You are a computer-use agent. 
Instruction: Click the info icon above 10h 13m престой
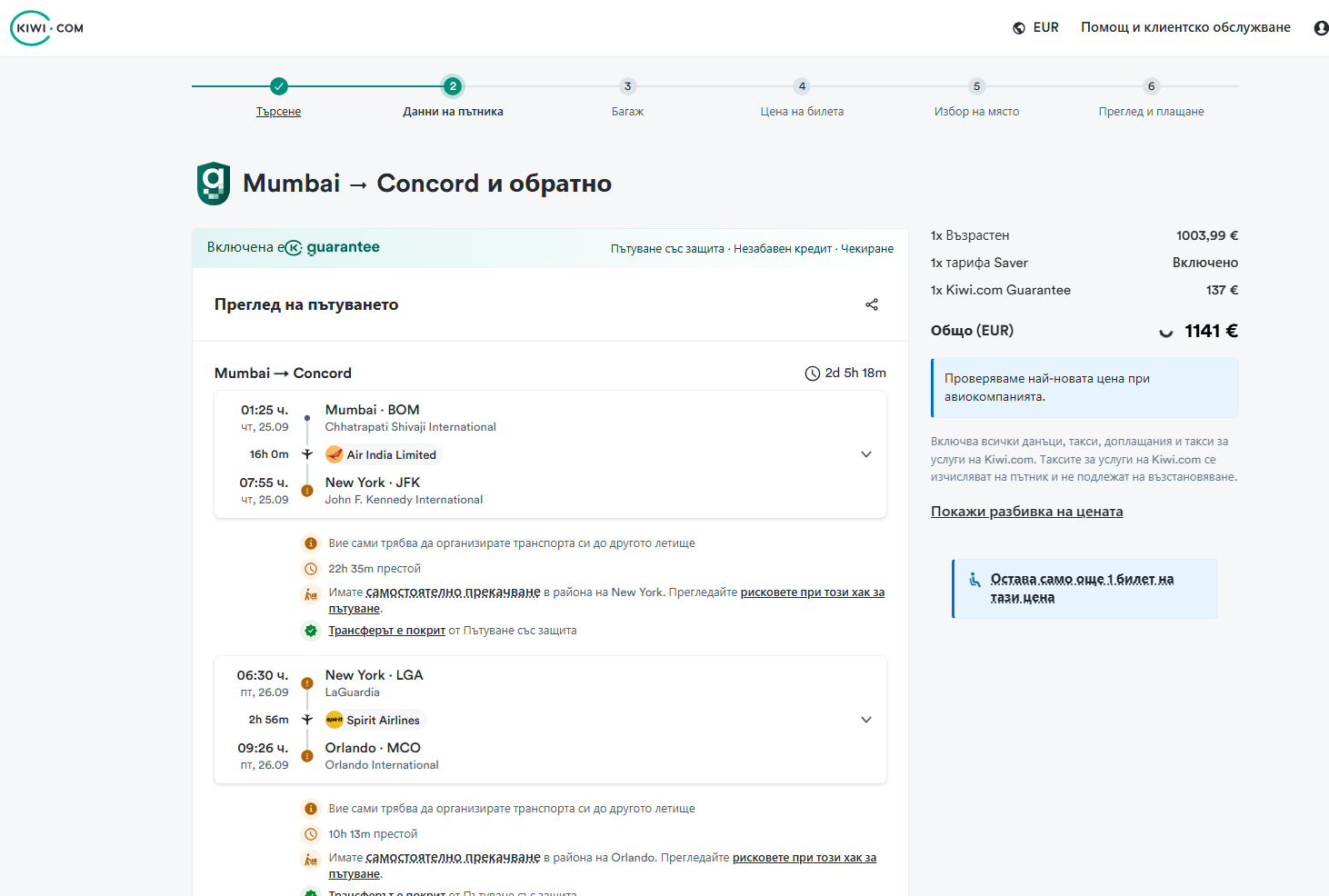tap(311, 809)
